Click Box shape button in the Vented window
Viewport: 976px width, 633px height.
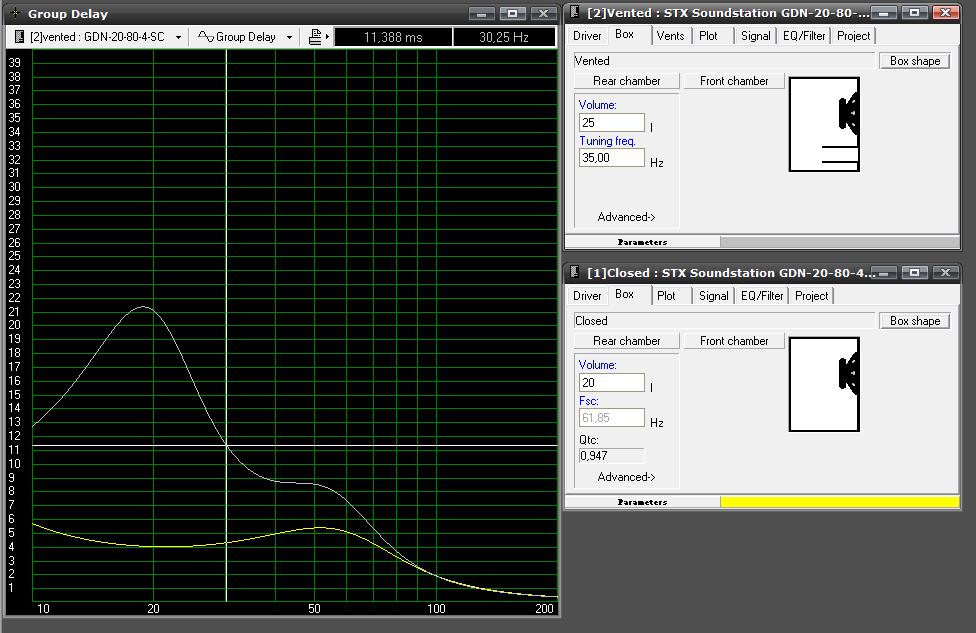pyautogui.click(x=914, y=61)
